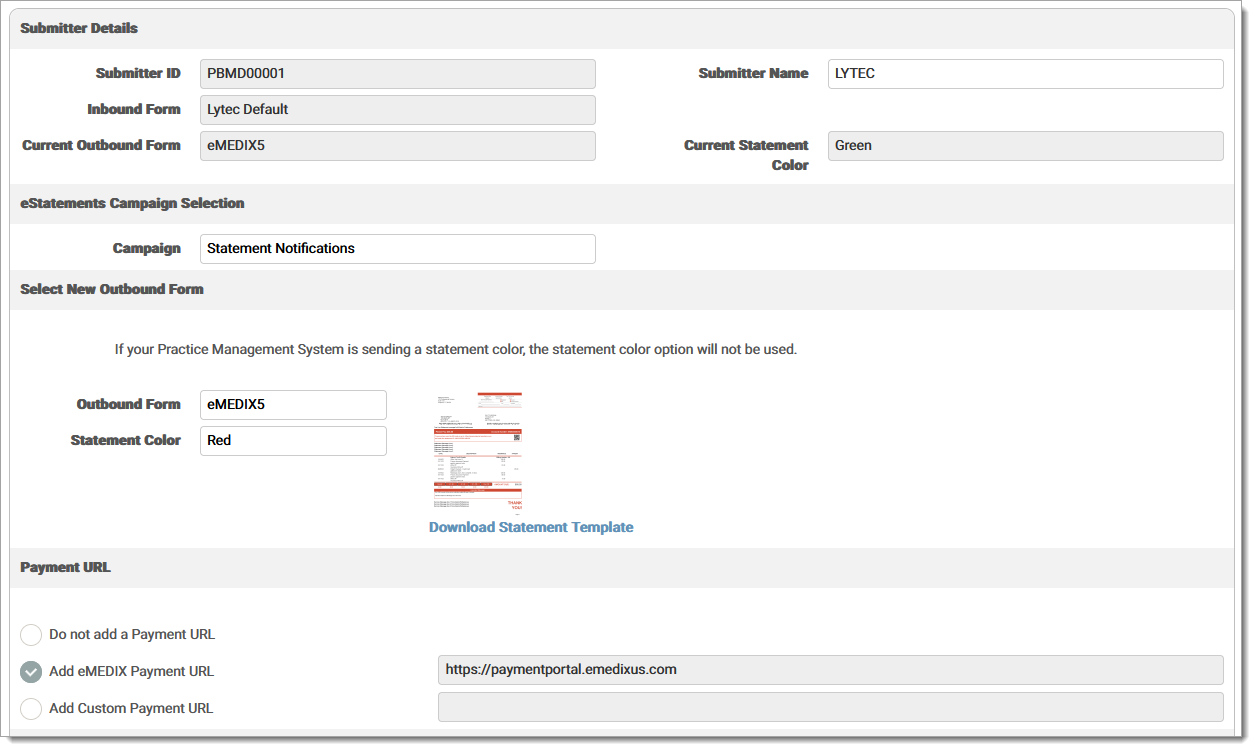Select the 'Do not add a Payment URL' option

pos(31,635)
